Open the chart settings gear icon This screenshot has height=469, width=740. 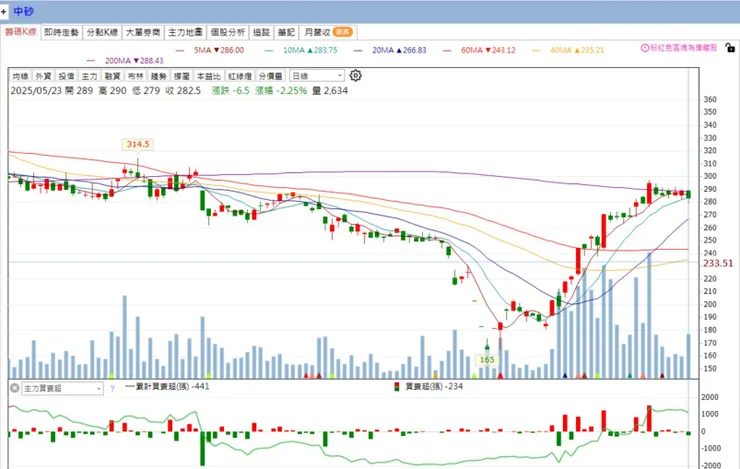355,75
